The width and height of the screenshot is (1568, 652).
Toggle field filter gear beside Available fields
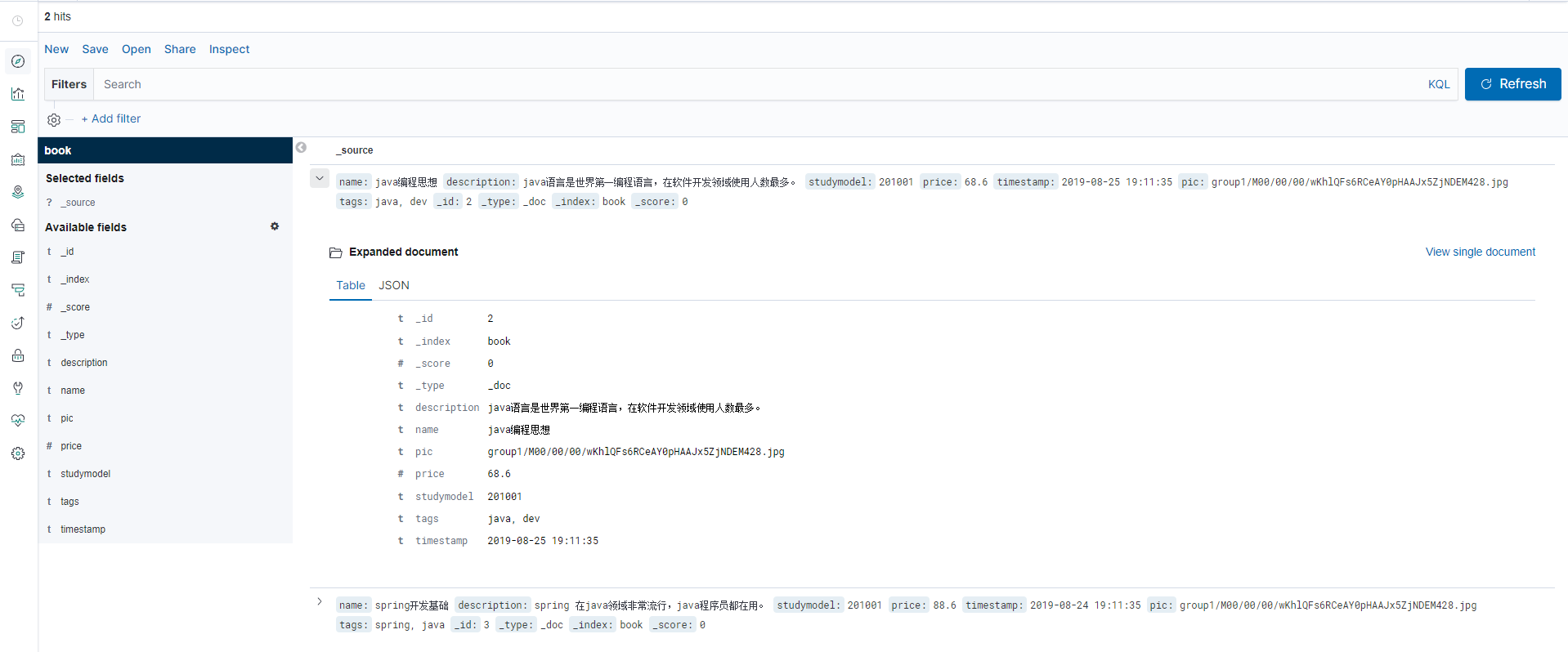275,226
